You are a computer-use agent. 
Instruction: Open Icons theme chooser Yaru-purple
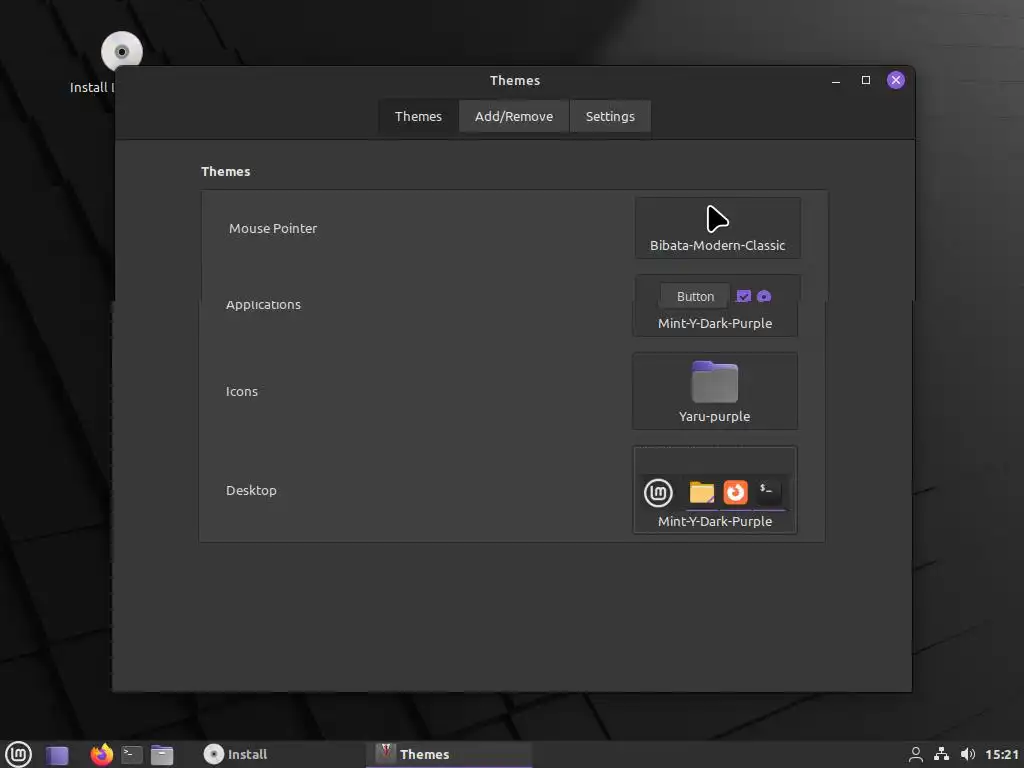pyautogui.click(x=715, y=391)
